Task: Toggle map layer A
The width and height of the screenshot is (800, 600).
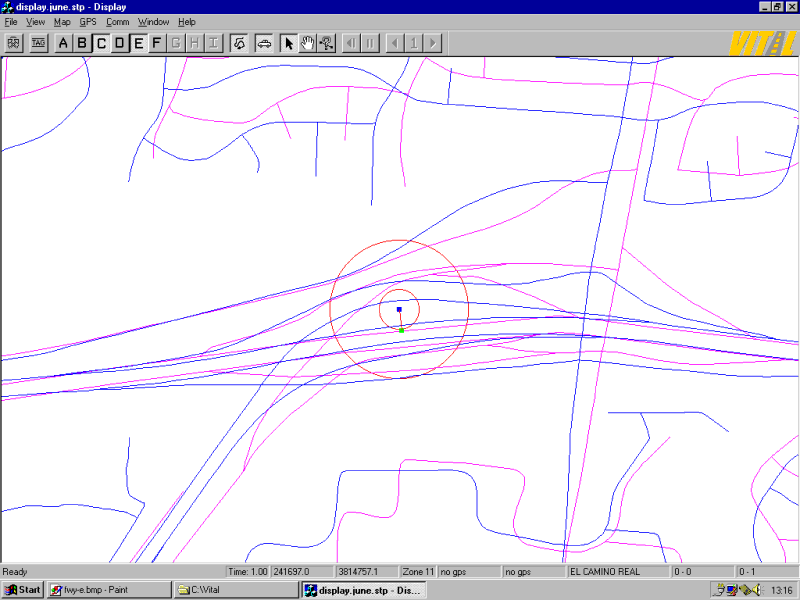Action: (64, 43)
